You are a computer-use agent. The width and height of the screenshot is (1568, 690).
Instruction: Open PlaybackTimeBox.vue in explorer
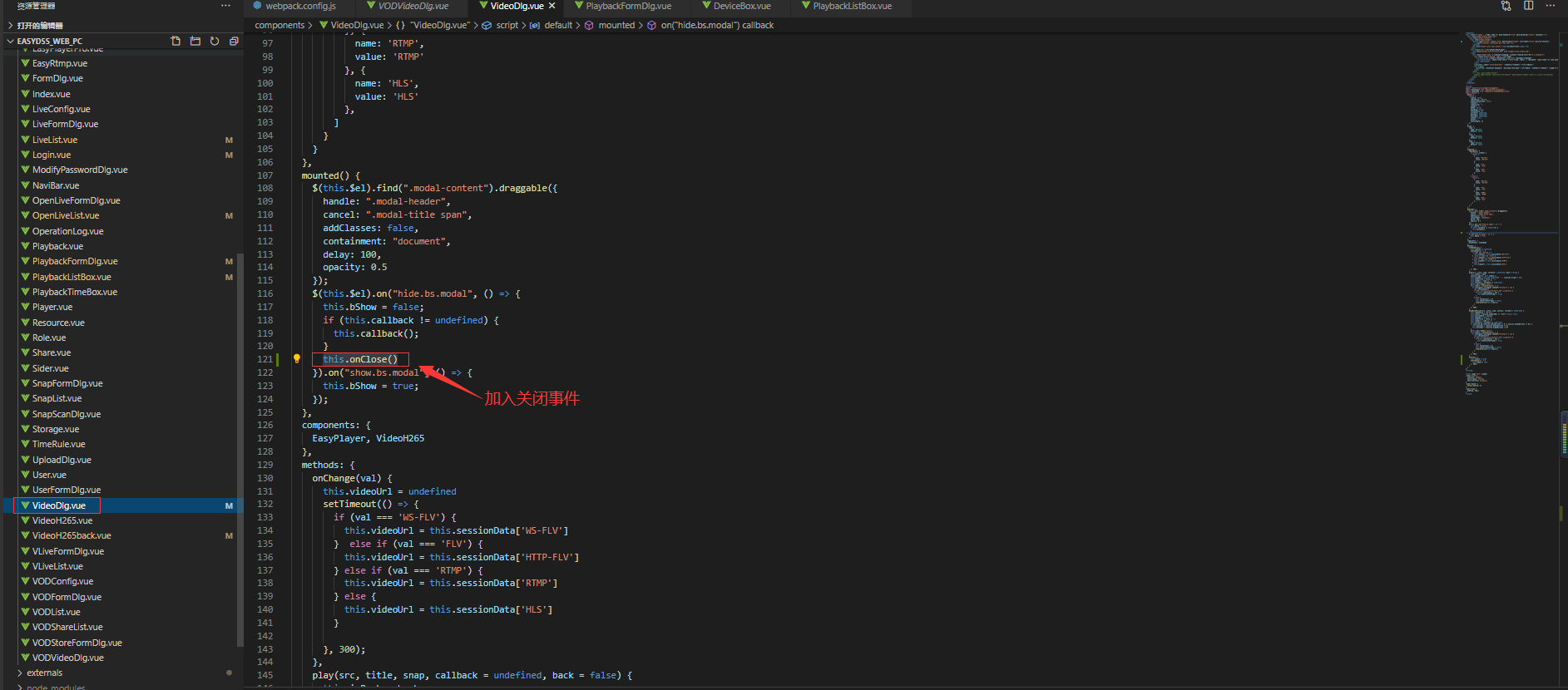75,292
